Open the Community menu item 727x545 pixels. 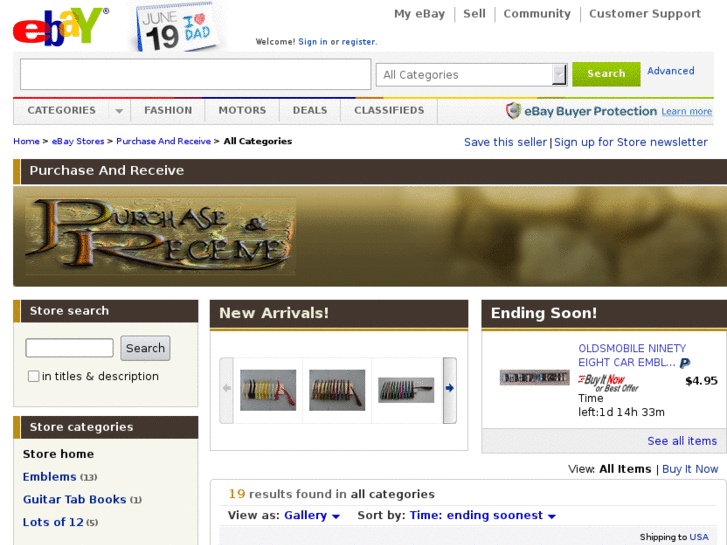click(x=537, y=14)
